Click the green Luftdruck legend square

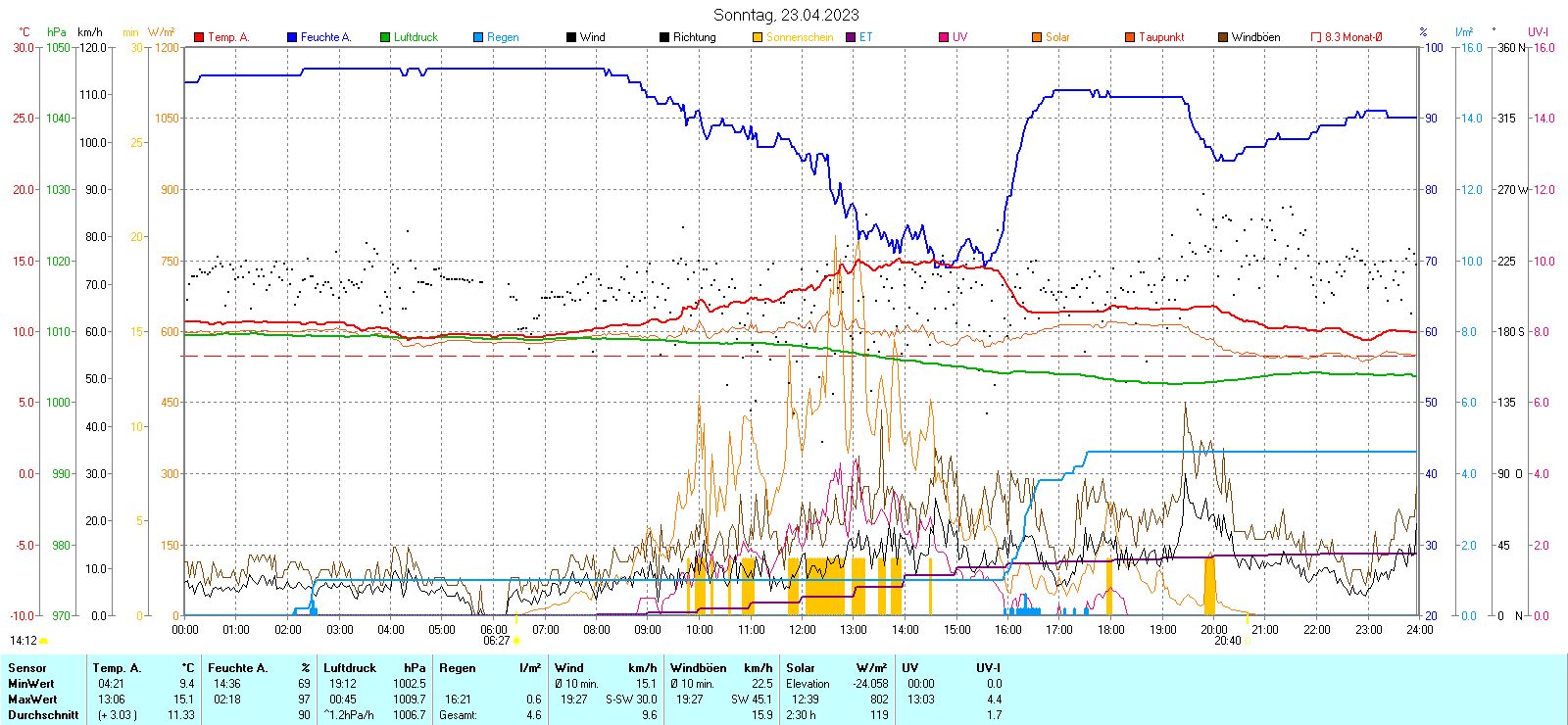[x=385, y=37]
